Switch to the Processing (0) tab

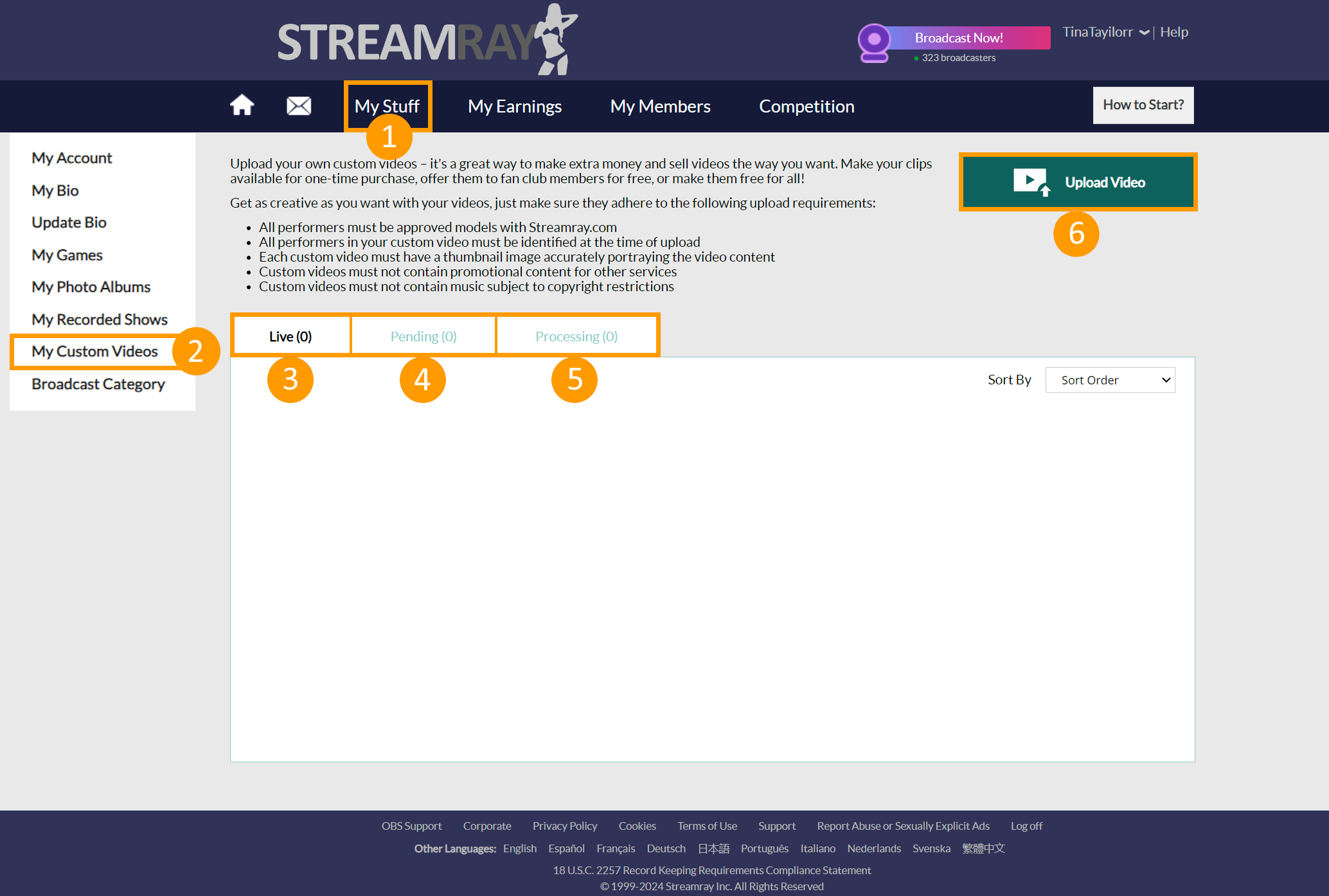pos(576,336)
